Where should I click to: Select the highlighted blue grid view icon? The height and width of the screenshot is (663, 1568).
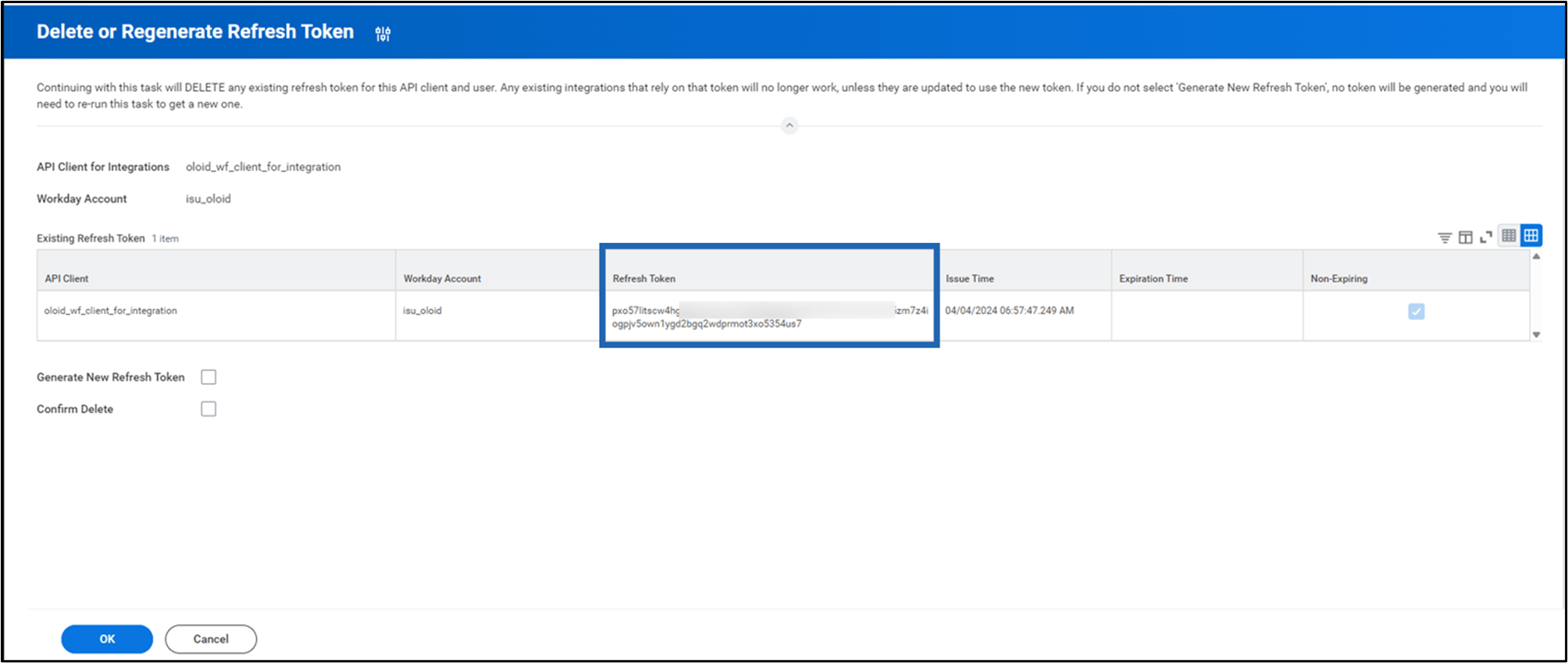click(x=1531, y=235)
